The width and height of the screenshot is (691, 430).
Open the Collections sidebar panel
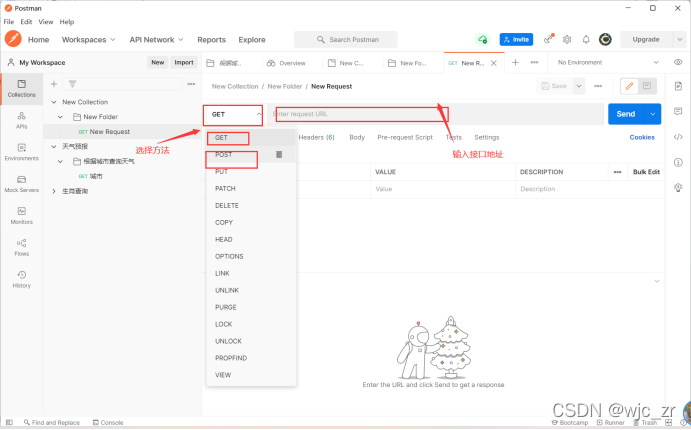click(x=22, y=89)
